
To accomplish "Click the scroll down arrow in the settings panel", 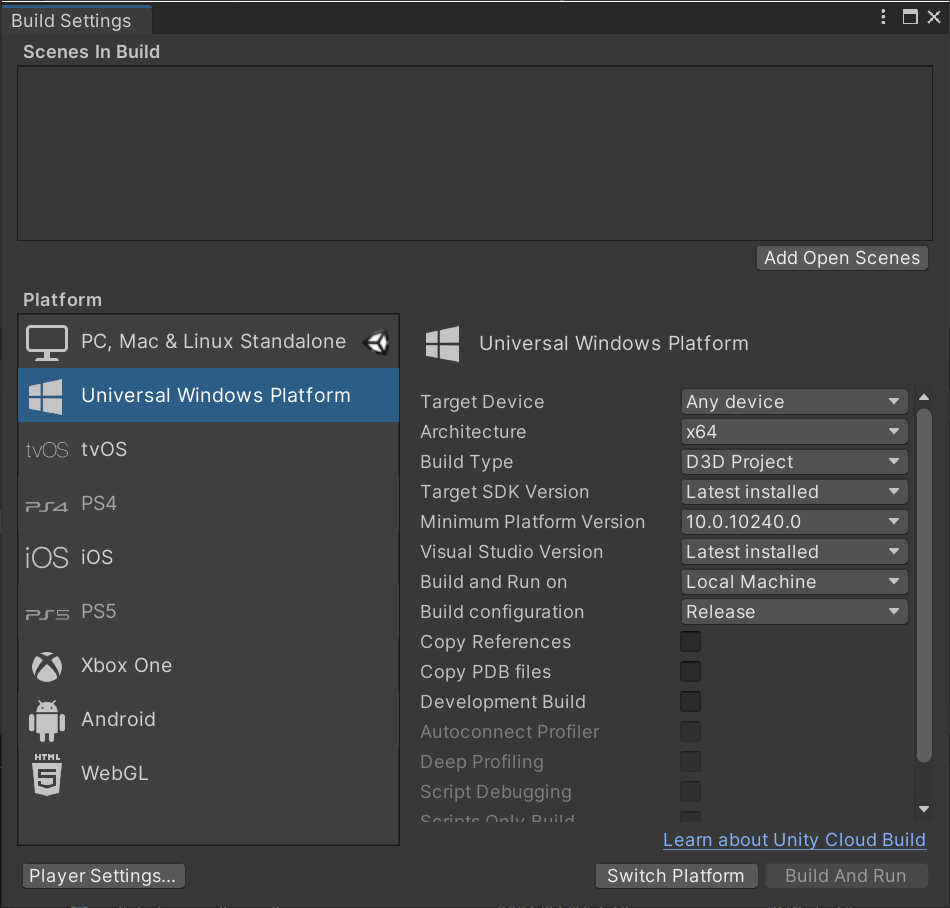I will click(x=924, y=809).
